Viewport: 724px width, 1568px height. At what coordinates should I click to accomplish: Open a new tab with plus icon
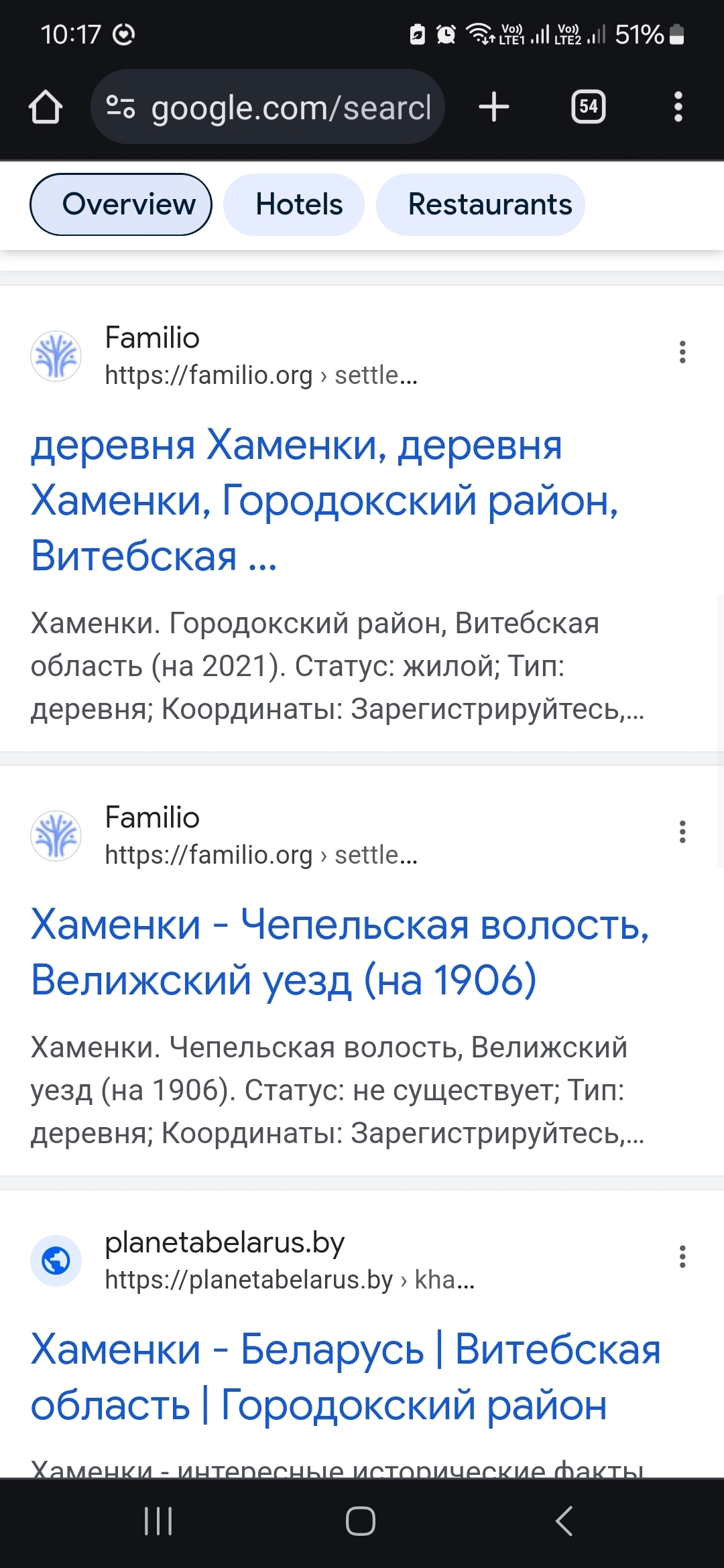point(494,107)
